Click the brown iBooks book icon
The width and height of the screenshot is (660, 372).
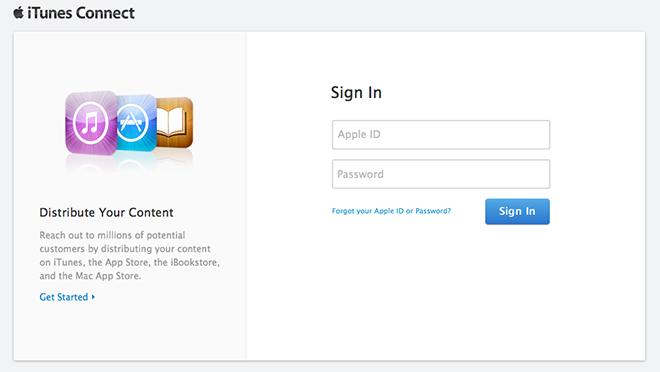pyautogui.click(x=174, y=122)
